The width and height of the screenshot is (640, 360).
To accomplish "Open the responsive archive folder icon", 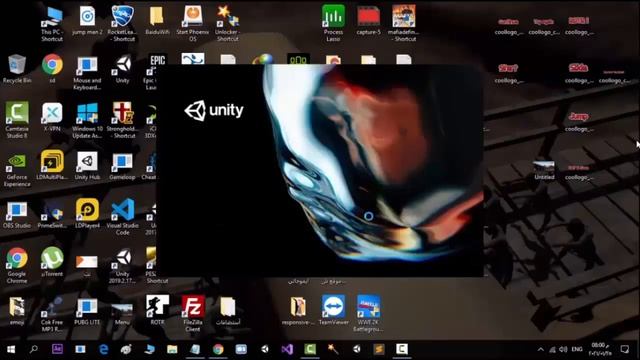I will tap(298, 311).
